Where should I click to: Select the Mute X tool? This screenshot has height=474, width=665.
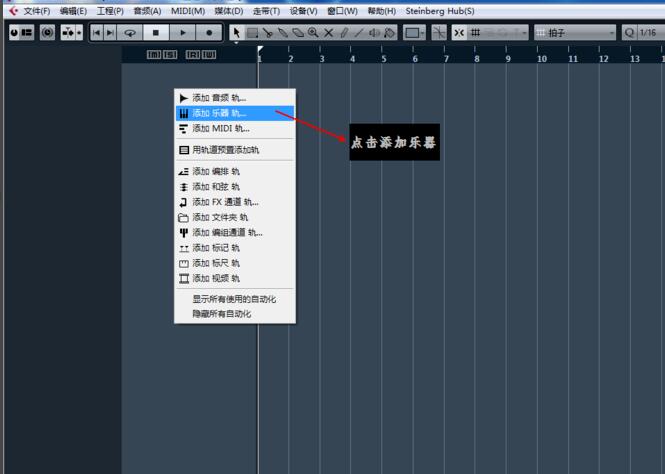(329, 33)
